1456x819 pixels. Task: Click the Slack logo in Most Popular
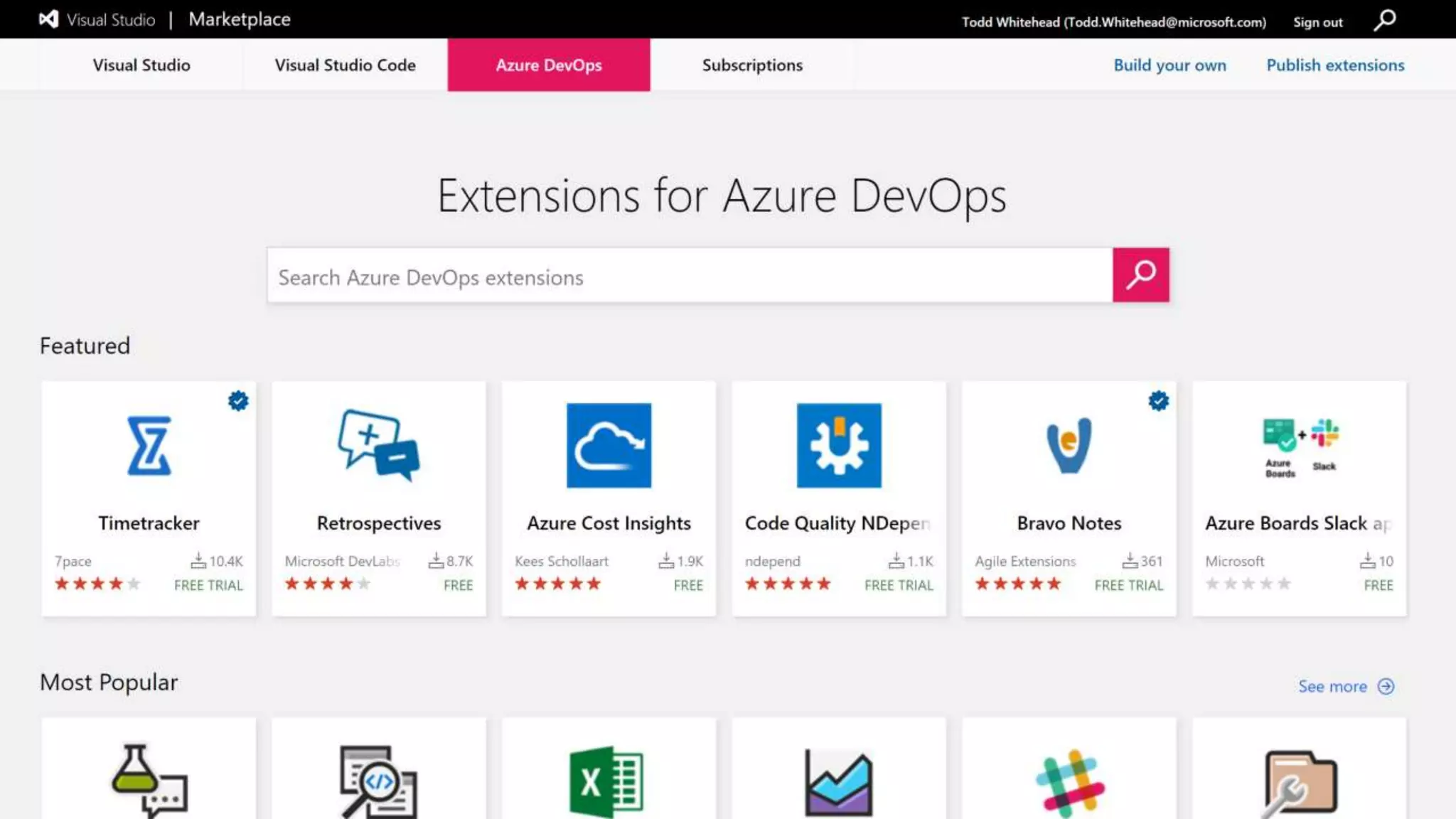(1069, 782)
